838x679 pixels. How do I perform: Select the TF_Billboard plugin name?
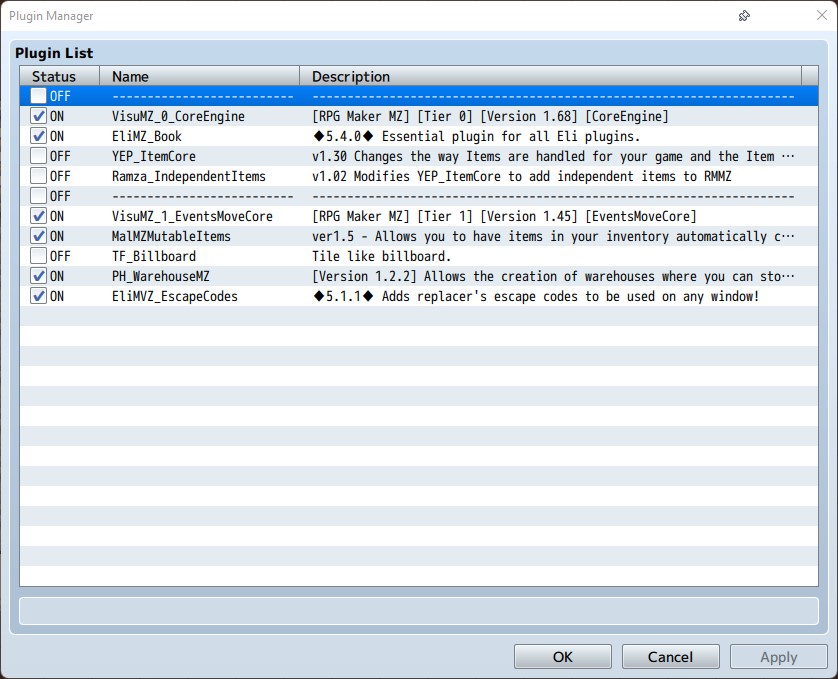pos(154,256)
